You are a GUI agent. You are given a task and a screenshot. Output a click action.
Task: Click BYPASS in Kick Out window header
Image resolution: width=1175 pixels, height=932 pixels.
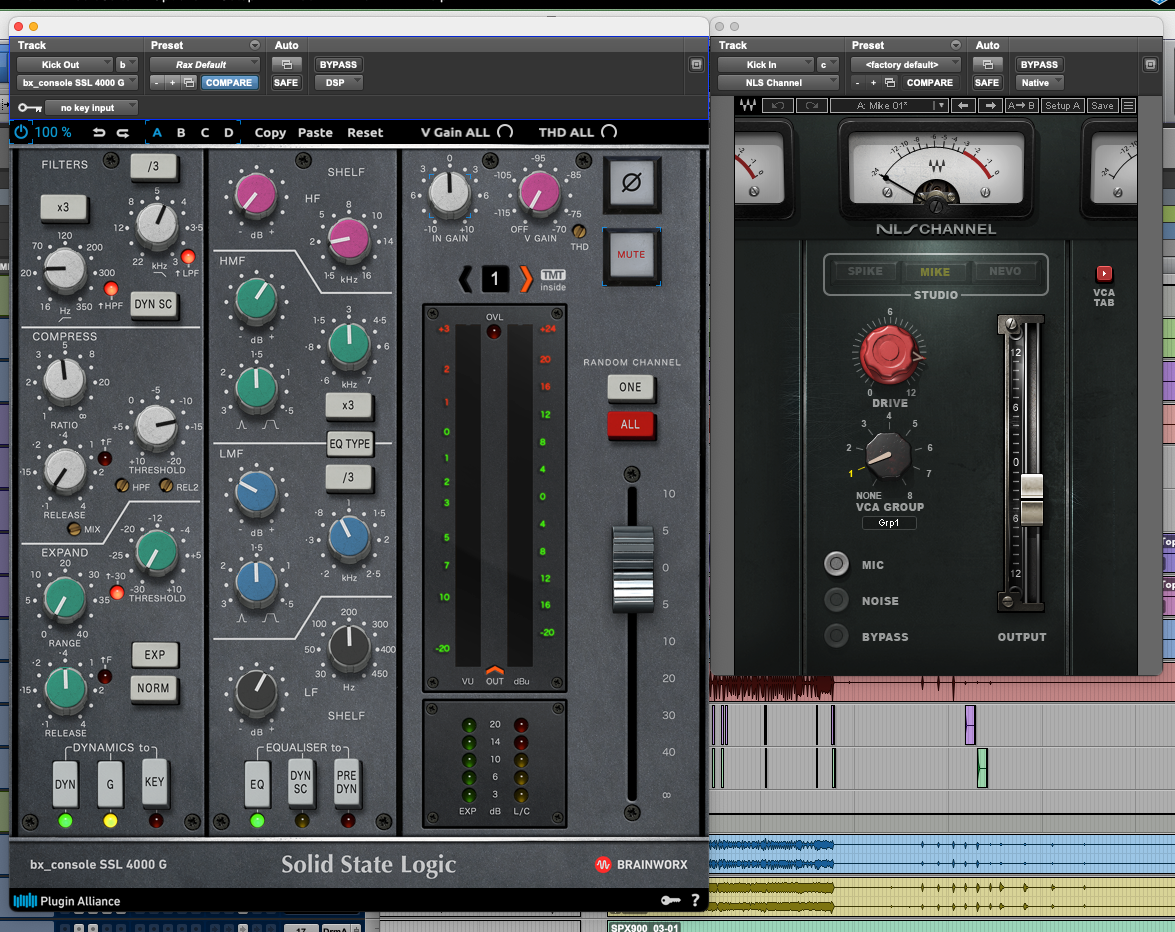[338, 64]
